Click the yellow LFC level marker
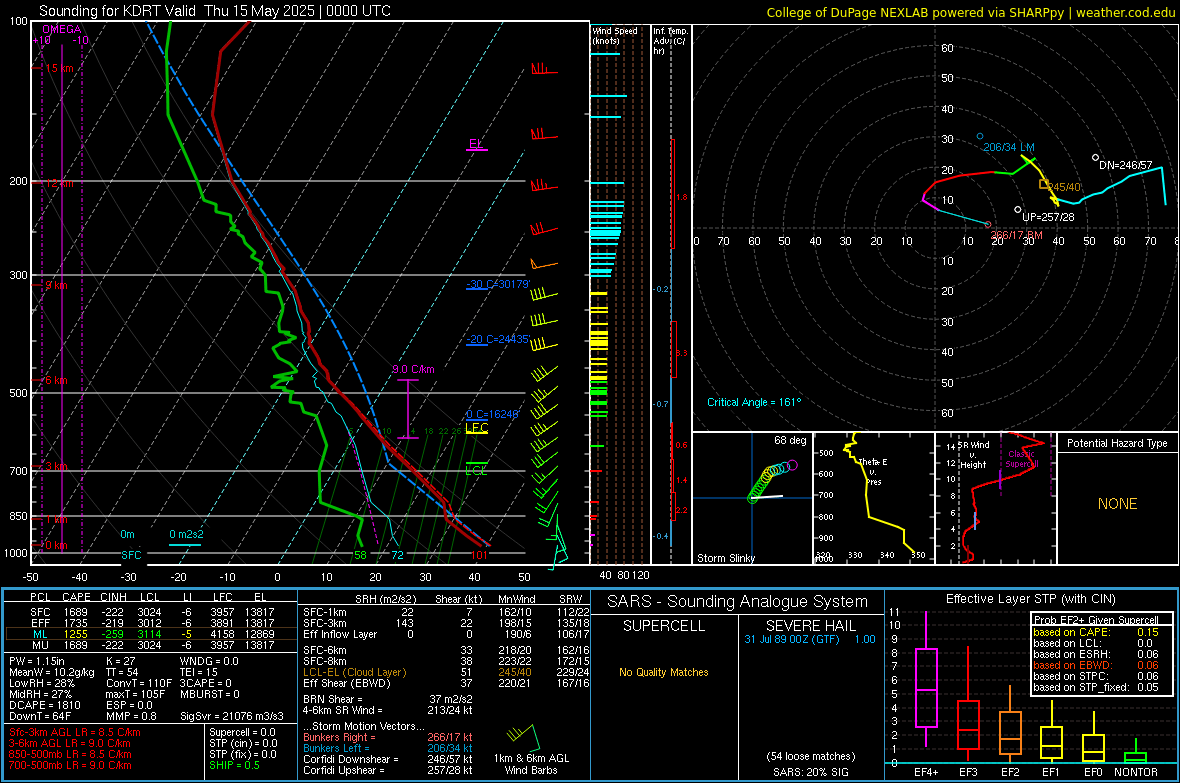Viewport: 1180px width, 783px height. [x=476, y=428]
